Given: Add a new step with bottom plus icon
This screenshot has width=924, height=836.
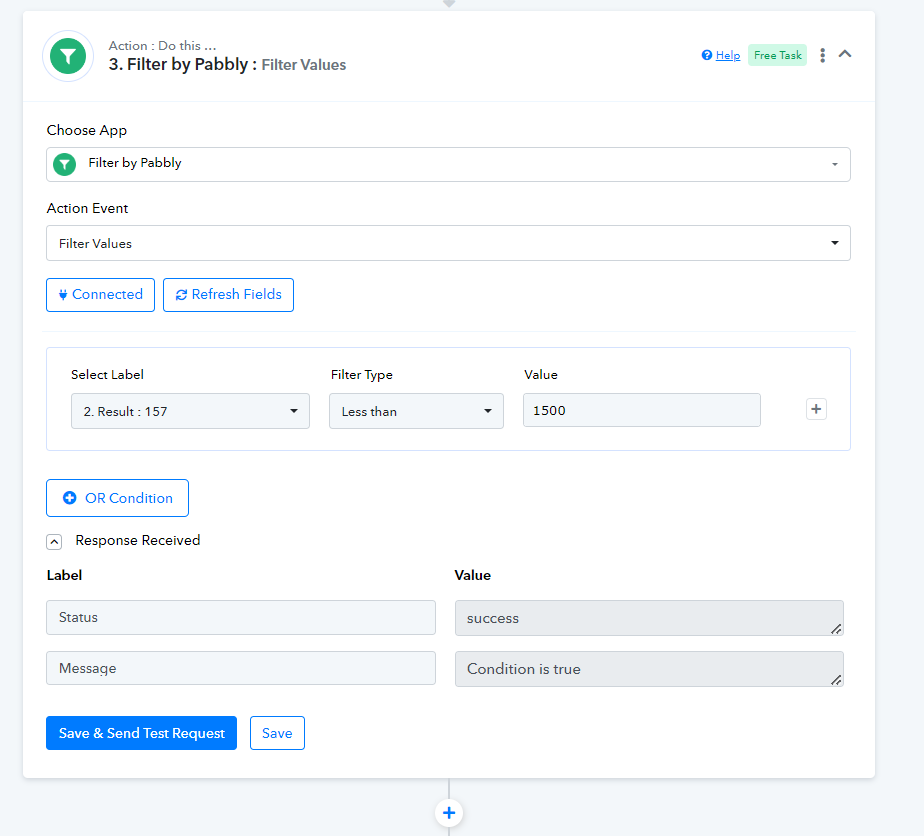Looking at the screenshot, I should coord(449,813).
